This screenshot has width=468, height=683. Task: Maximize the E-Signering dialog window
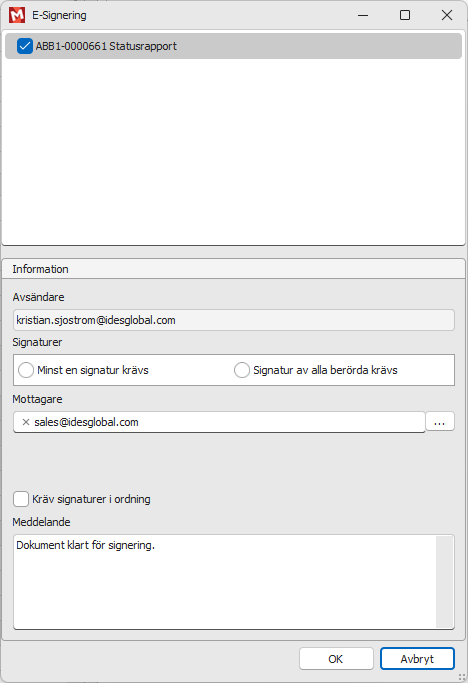[x=405, y=15]
